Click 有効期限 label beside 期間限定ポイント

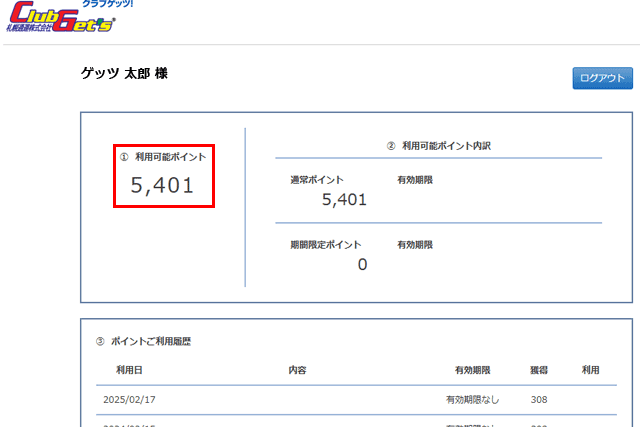(415, 244)
